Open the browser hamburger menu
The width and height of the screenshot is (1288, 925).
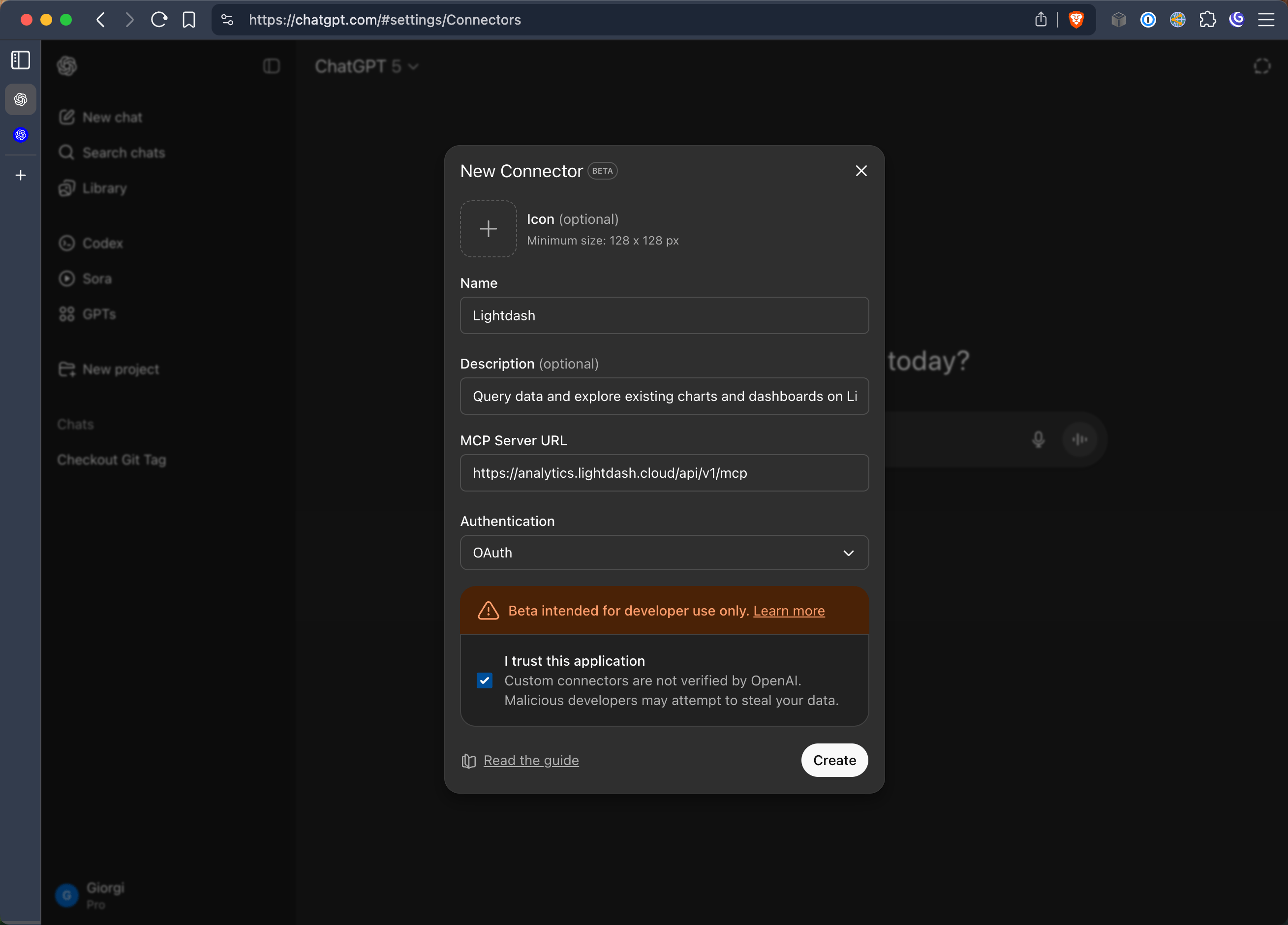point(1266,20)
